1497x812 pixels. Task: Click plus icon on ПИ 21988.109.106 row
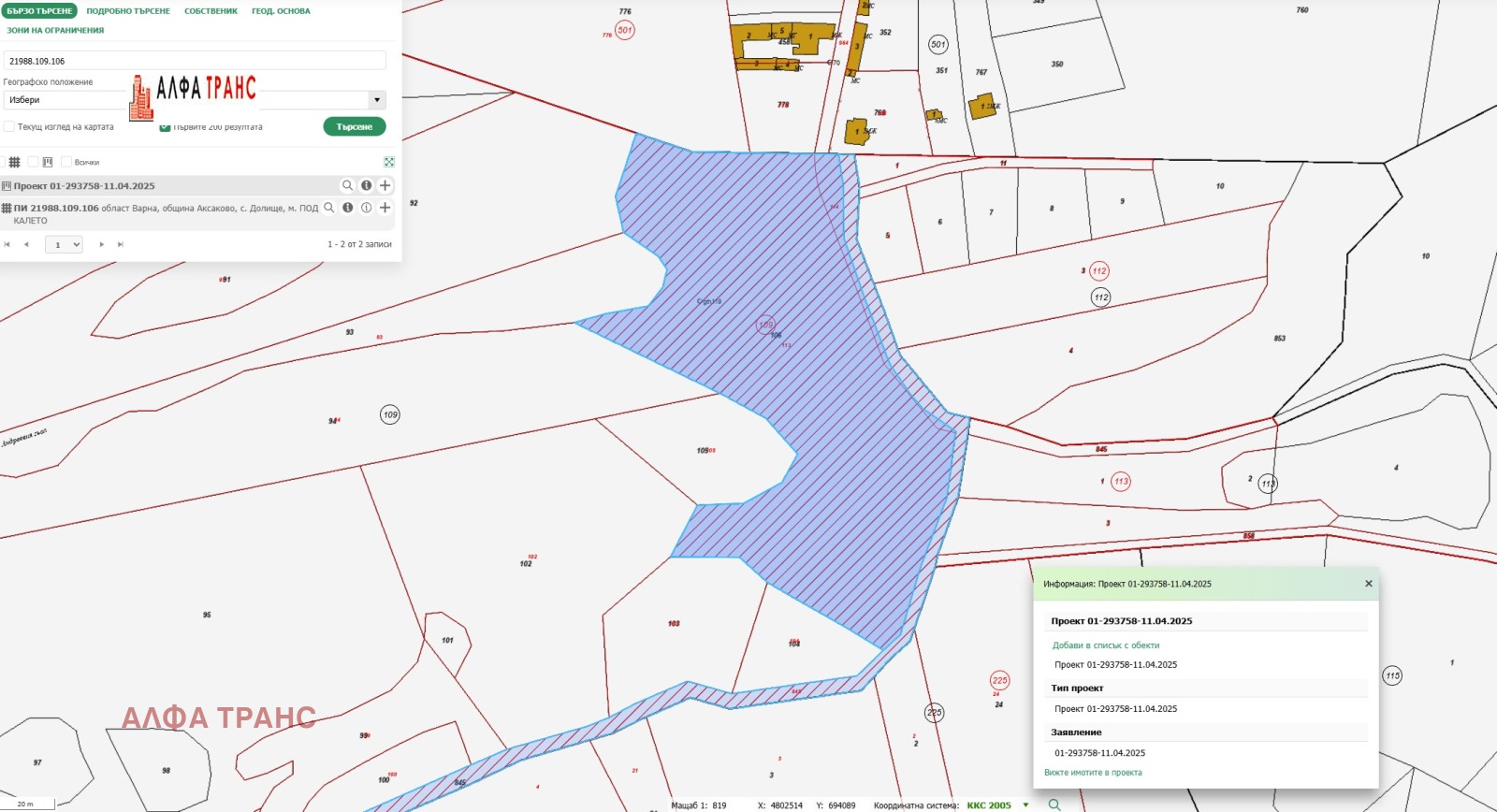click(385, 208)
